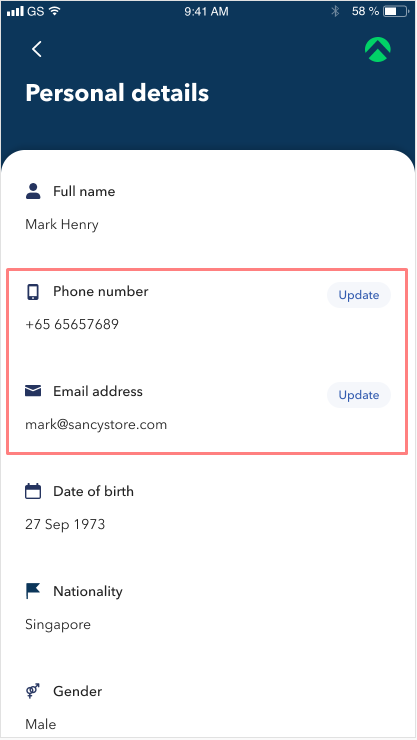This screenshot has height=740, width=417.
Task: Click the Personal details page title
Action: pos(117,92)
